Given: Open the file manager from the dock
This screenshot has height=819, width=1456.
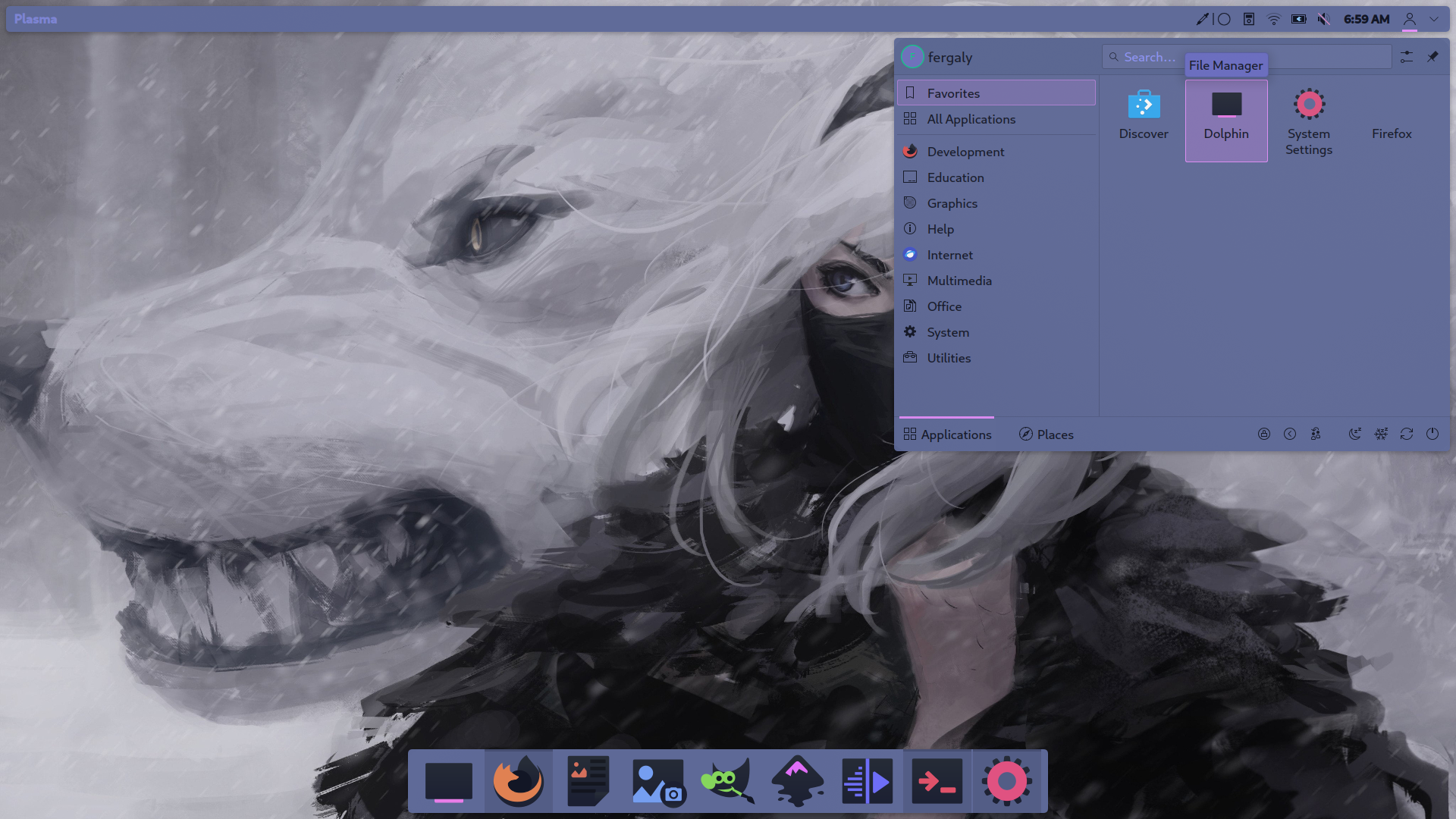Looking at the screenshot, I should [x=449, y=782].
